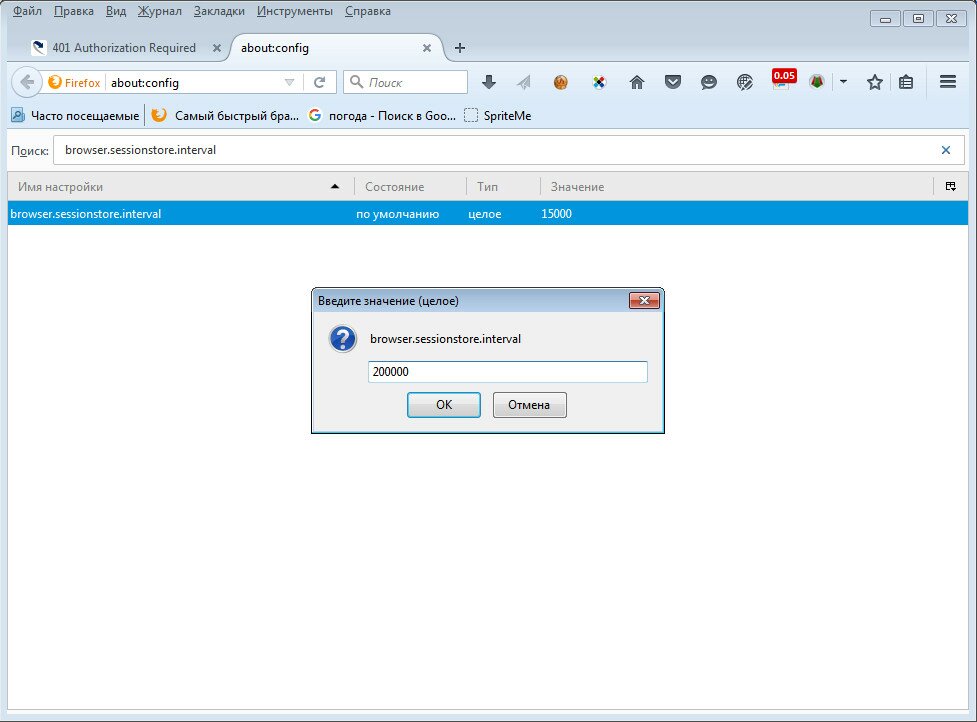Switch to 401 Authorization Required tab
Image resolution: width=977 pixels, height=722 pixels.
tap(123, 48)
